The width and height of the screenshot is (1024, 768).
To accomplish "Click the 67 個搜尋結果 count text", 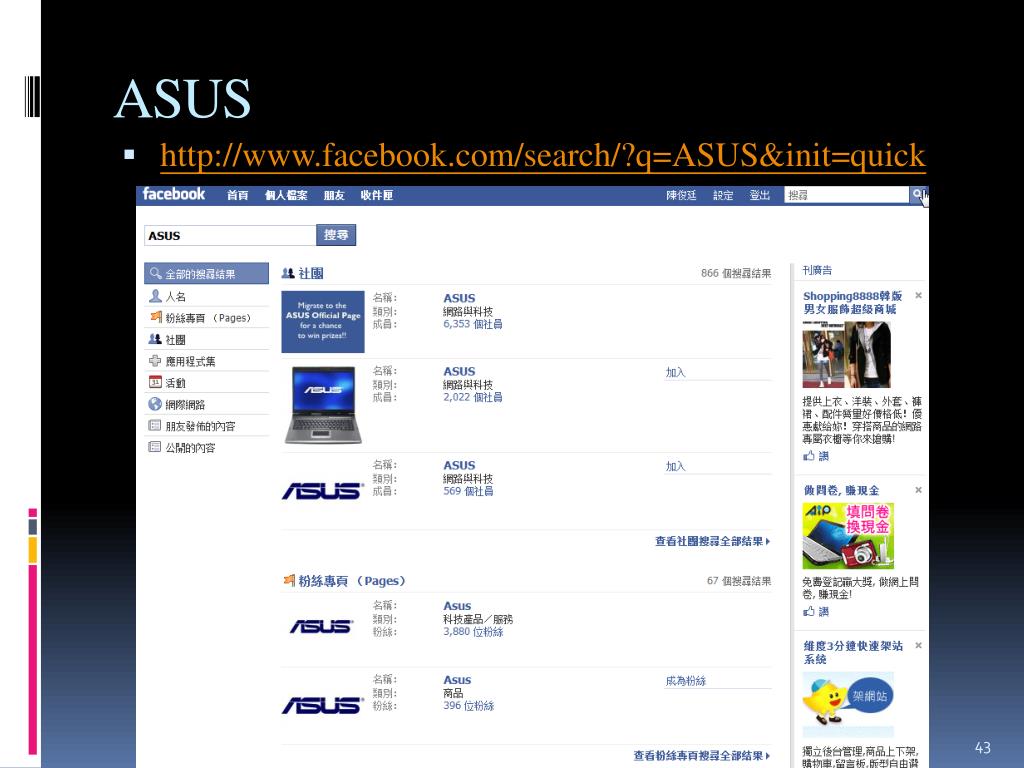I will click(739, 581).
